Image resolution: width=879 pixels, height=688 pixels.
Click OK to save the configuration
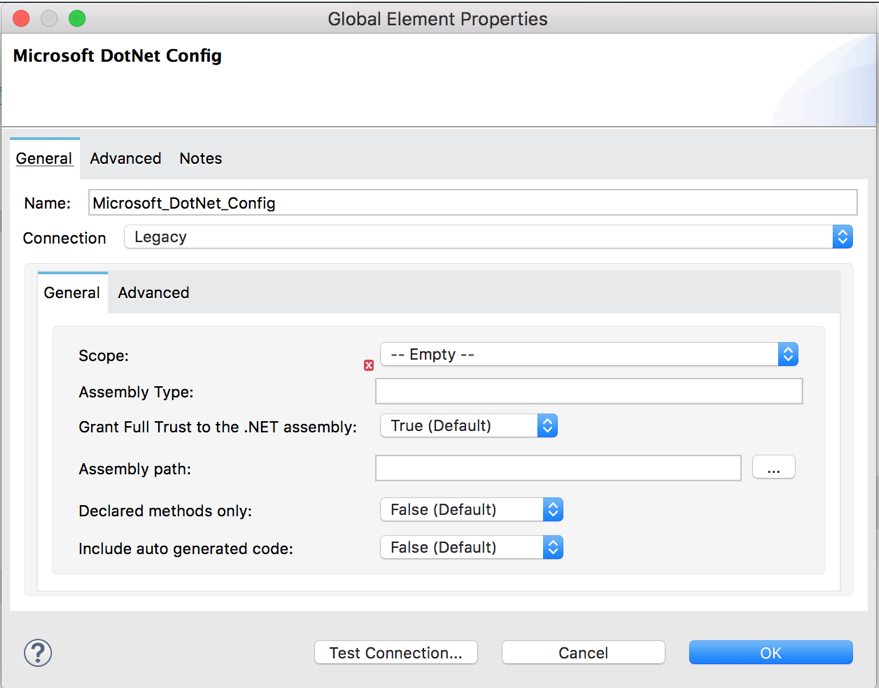click(x=770, y=652)
